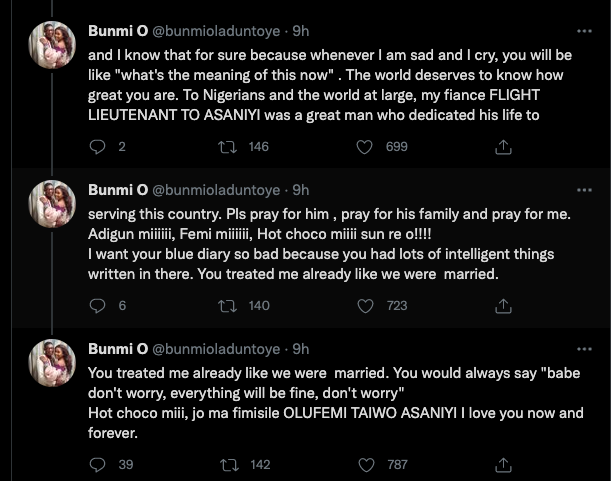
Task: Reply to the tweet with 6 replies
Action: (97, 306)
